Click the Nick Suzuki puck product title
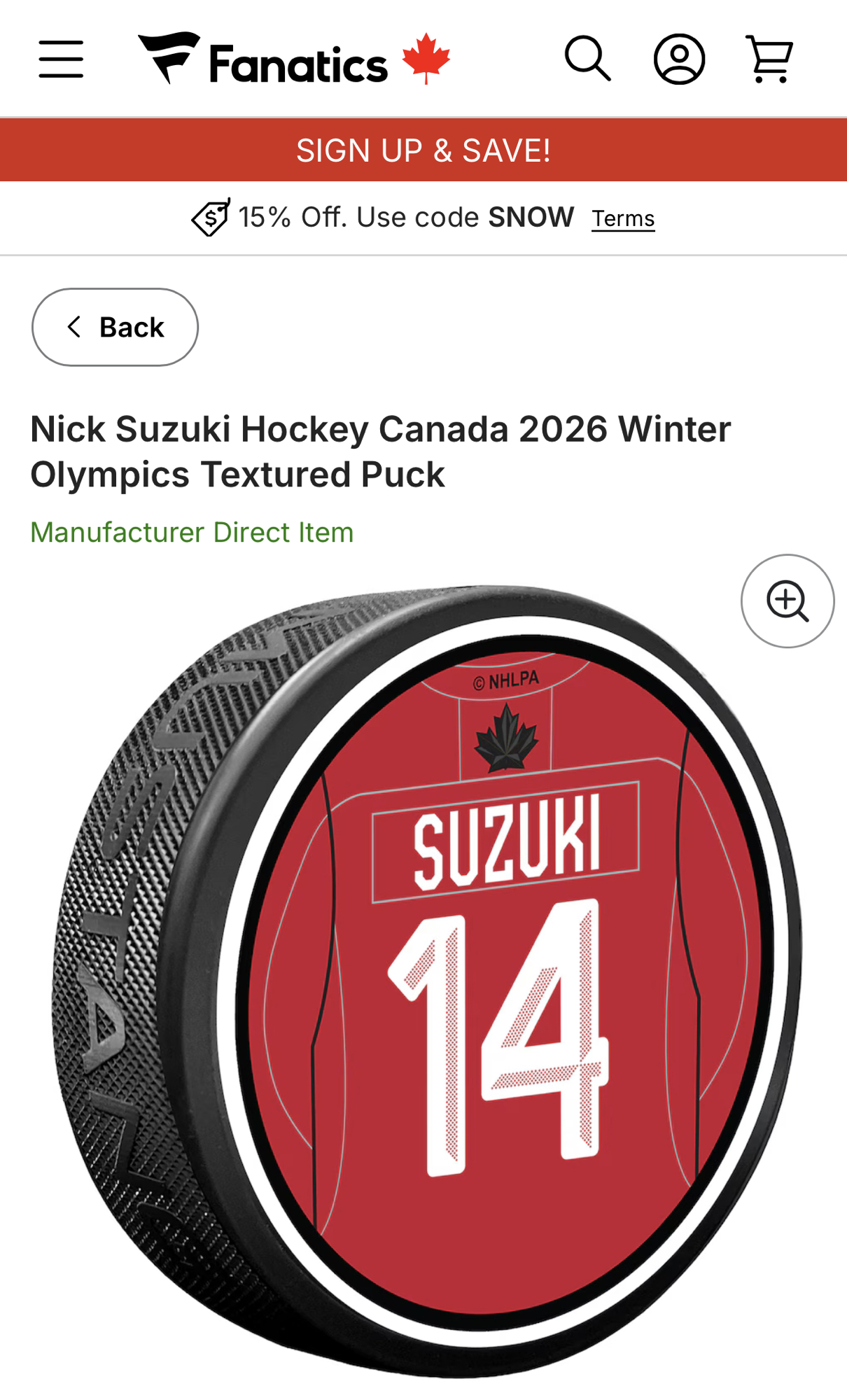Viewport: 847px width, 1400px height. tap(380, 451)
